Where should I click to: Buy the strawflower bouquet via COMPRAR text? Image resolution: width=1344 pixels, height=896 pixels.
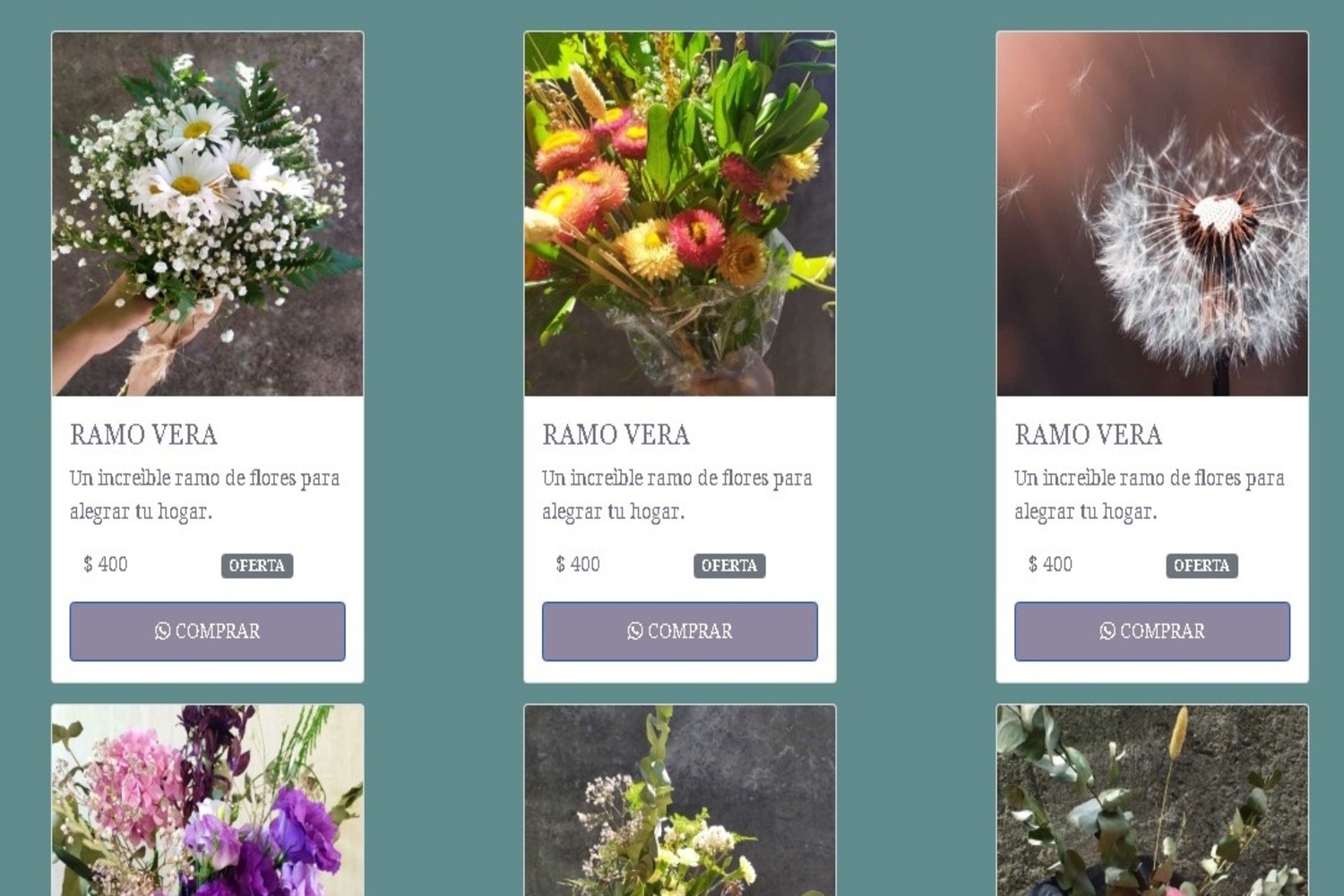pos(690,632)
